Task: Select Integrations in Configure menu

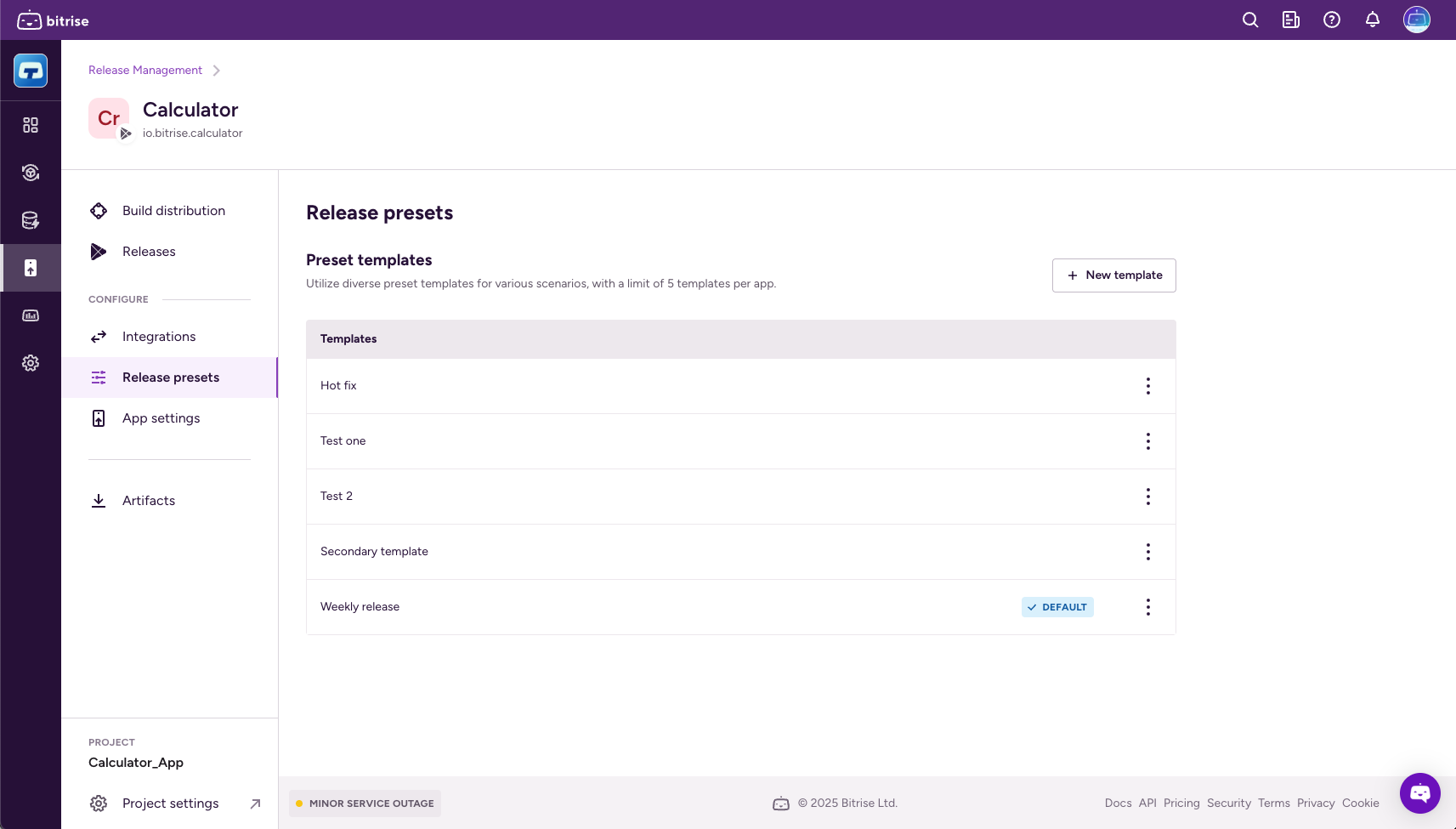Action: [x=159, y=337]
